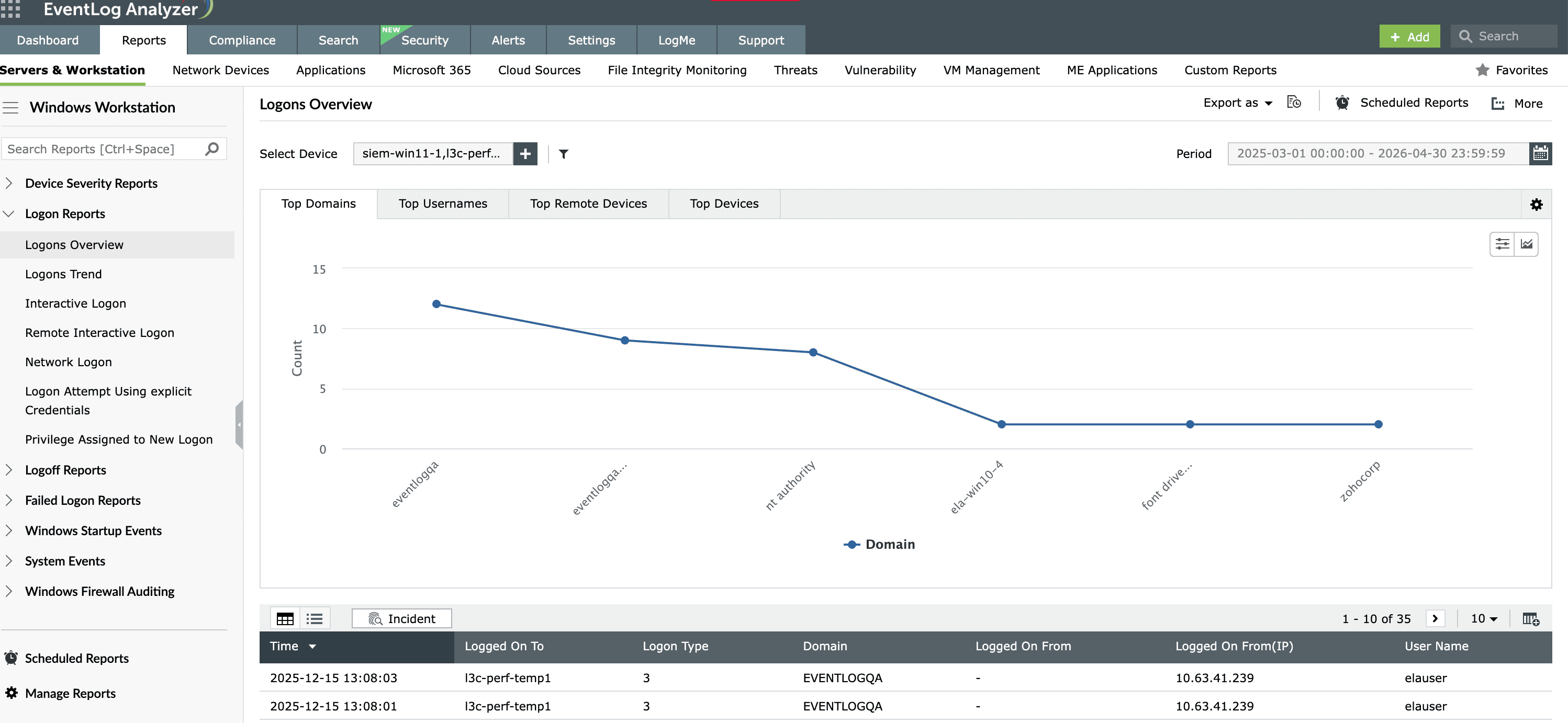Sort table by Logon Type column
The height and width of the screenshot is (723, 1568).
pos(675,646)
